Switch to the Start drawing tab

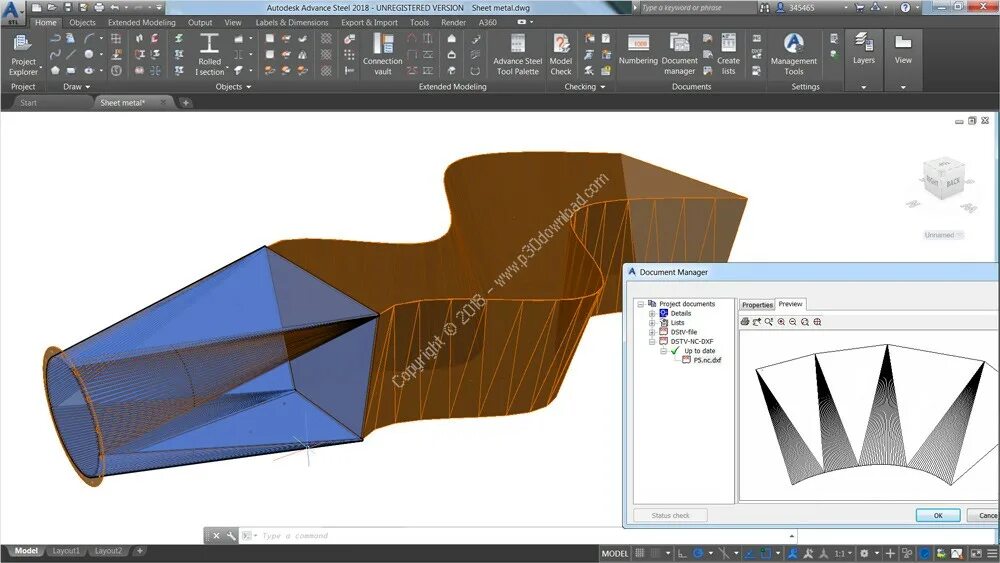click(28, 103)
